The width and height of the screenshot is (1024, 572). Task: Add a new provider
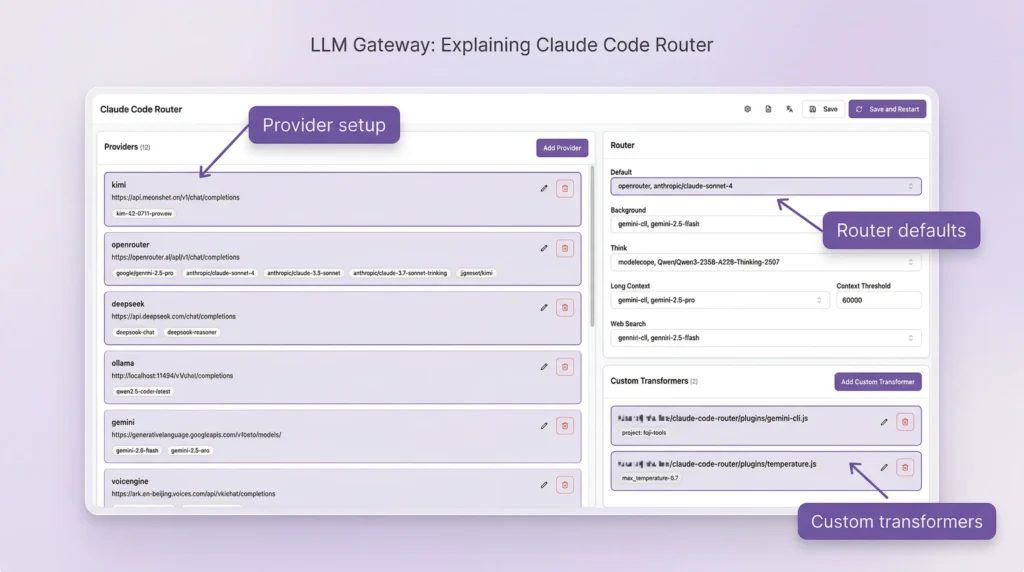[x=562, y=148]
